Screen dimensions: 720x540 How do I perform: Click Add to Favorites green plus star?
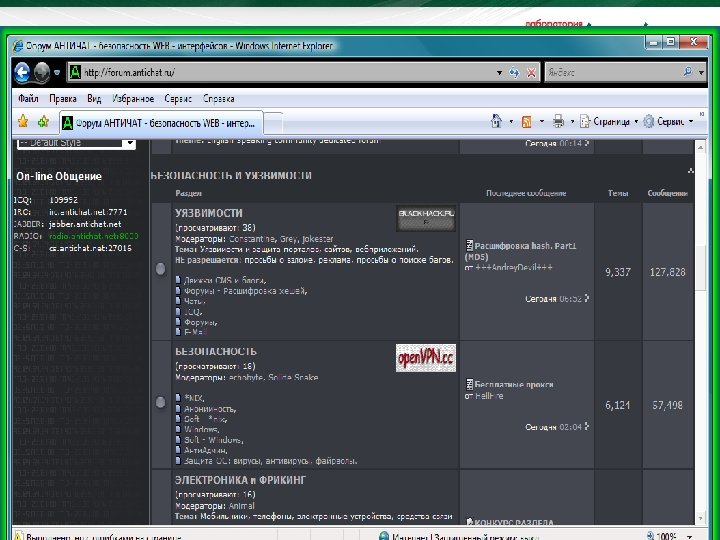[43, 121]
